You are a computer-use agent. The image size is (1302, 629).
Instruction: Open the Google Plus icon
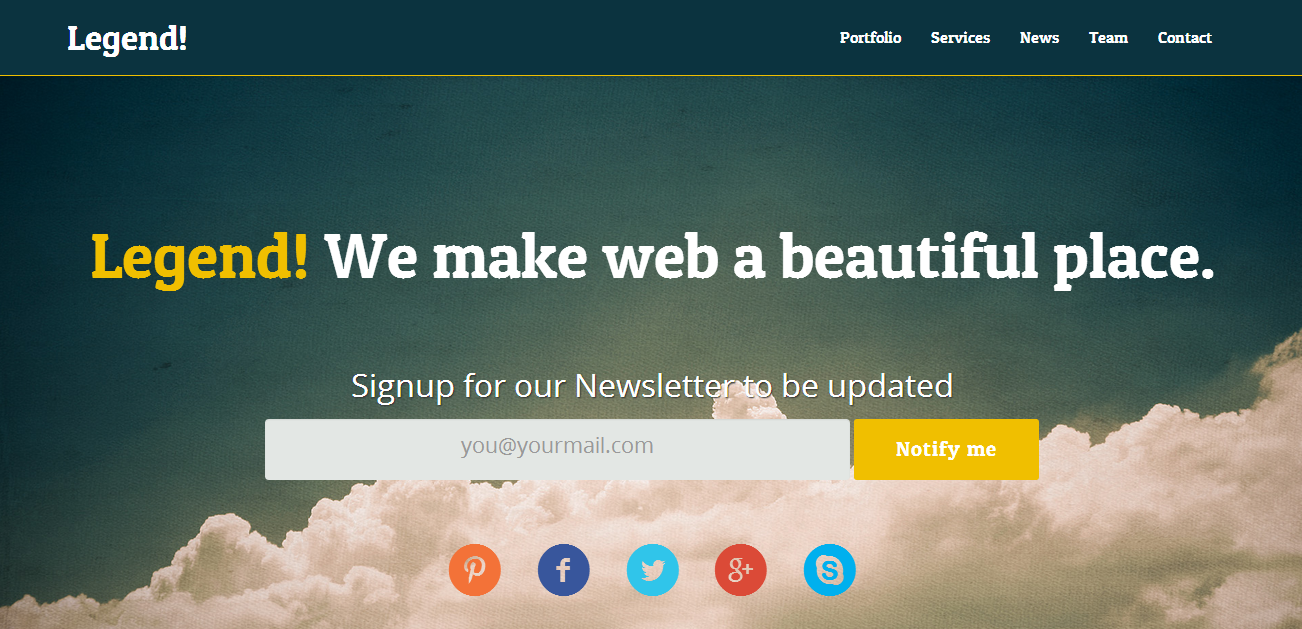(741, 571)
